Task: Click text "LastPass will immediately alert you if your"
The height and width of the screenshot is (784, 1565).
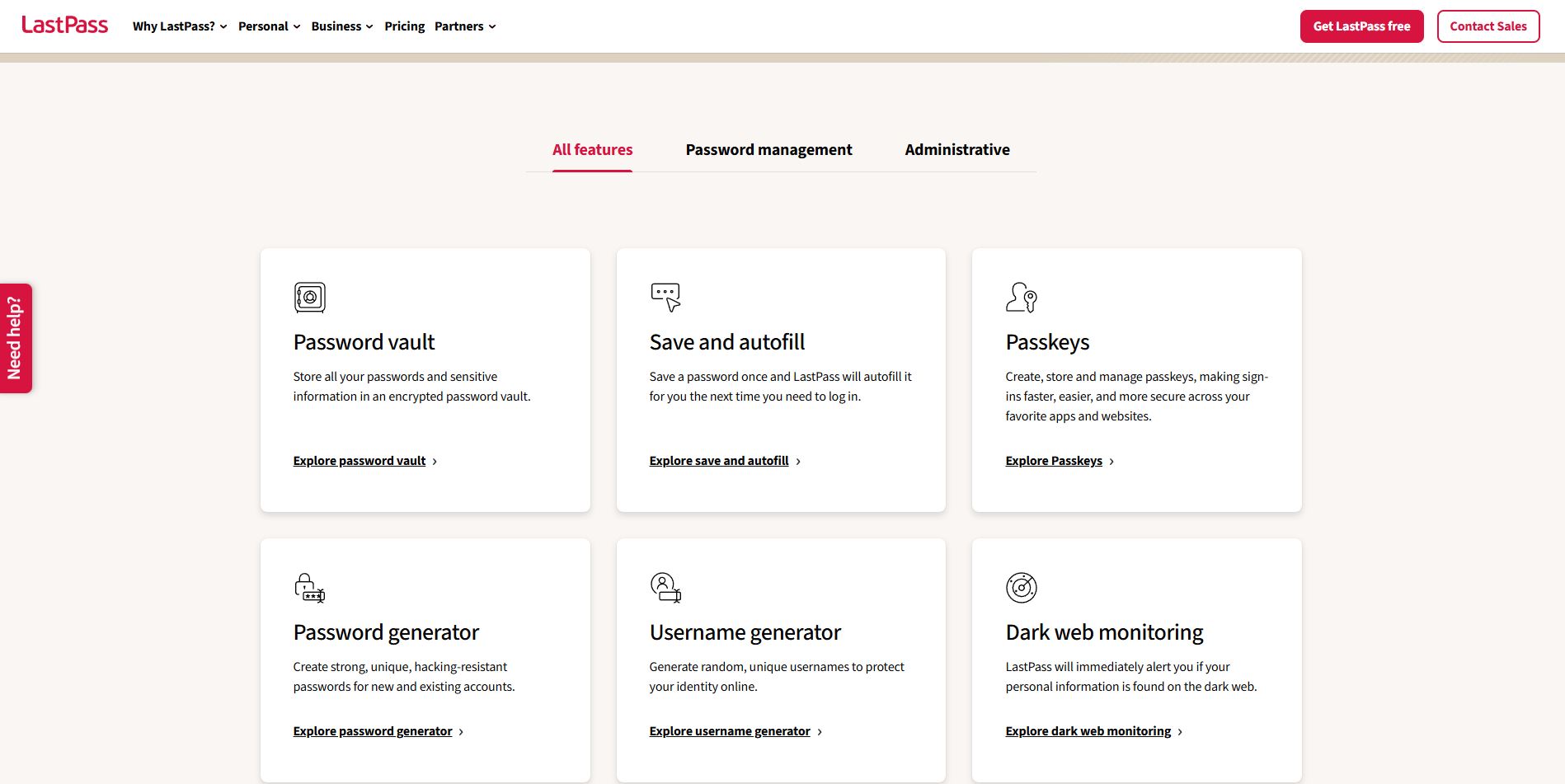Action: (1117, 667)
